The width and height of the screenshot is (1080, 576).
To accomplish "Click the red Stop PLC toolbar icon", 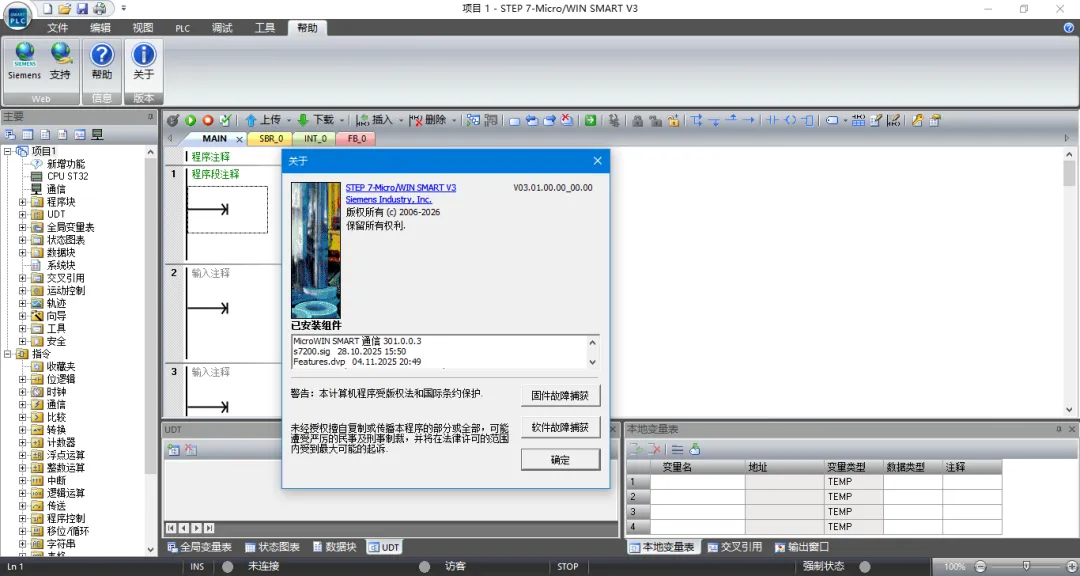I will coord(207,120).
